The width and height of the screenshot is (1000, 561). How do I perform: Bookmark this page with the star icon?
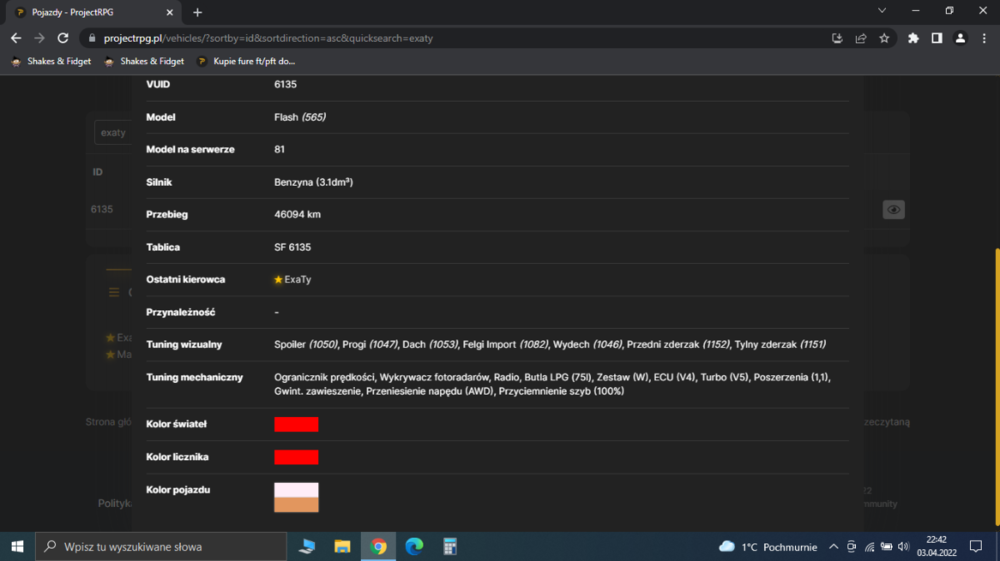(884, 38)
